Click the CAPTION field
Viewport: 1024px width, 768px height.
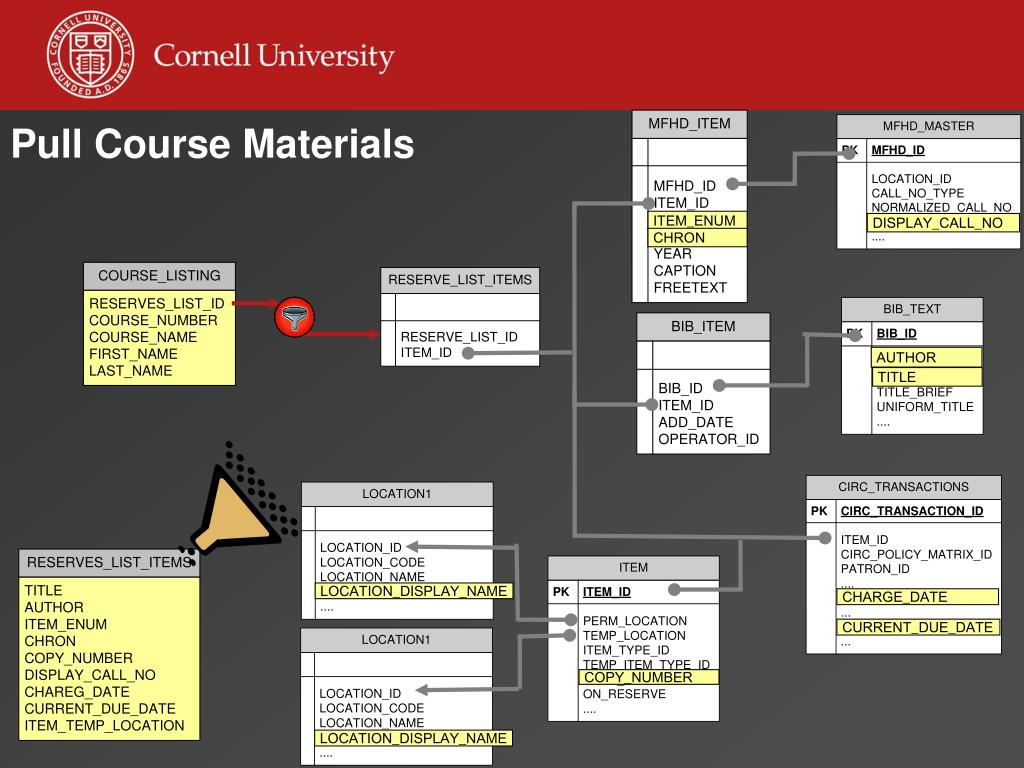[684, 271]
